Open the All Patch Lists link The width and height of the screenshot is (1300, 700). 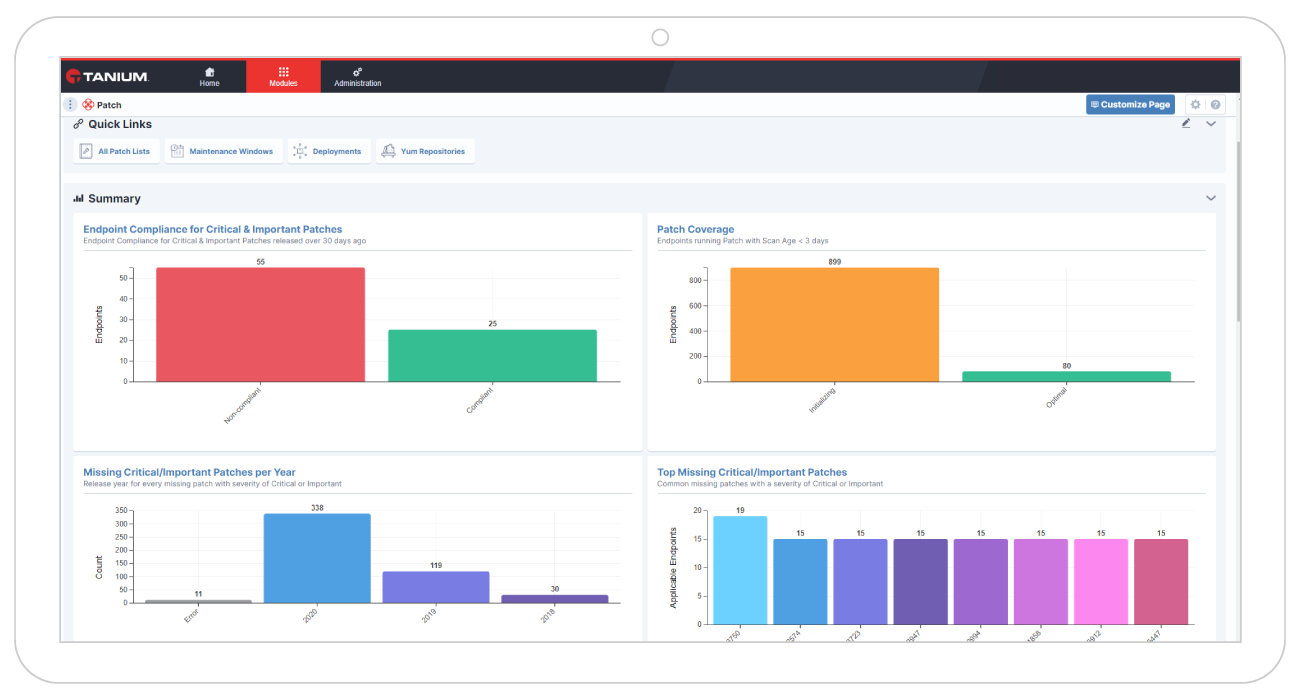[116, 152]
